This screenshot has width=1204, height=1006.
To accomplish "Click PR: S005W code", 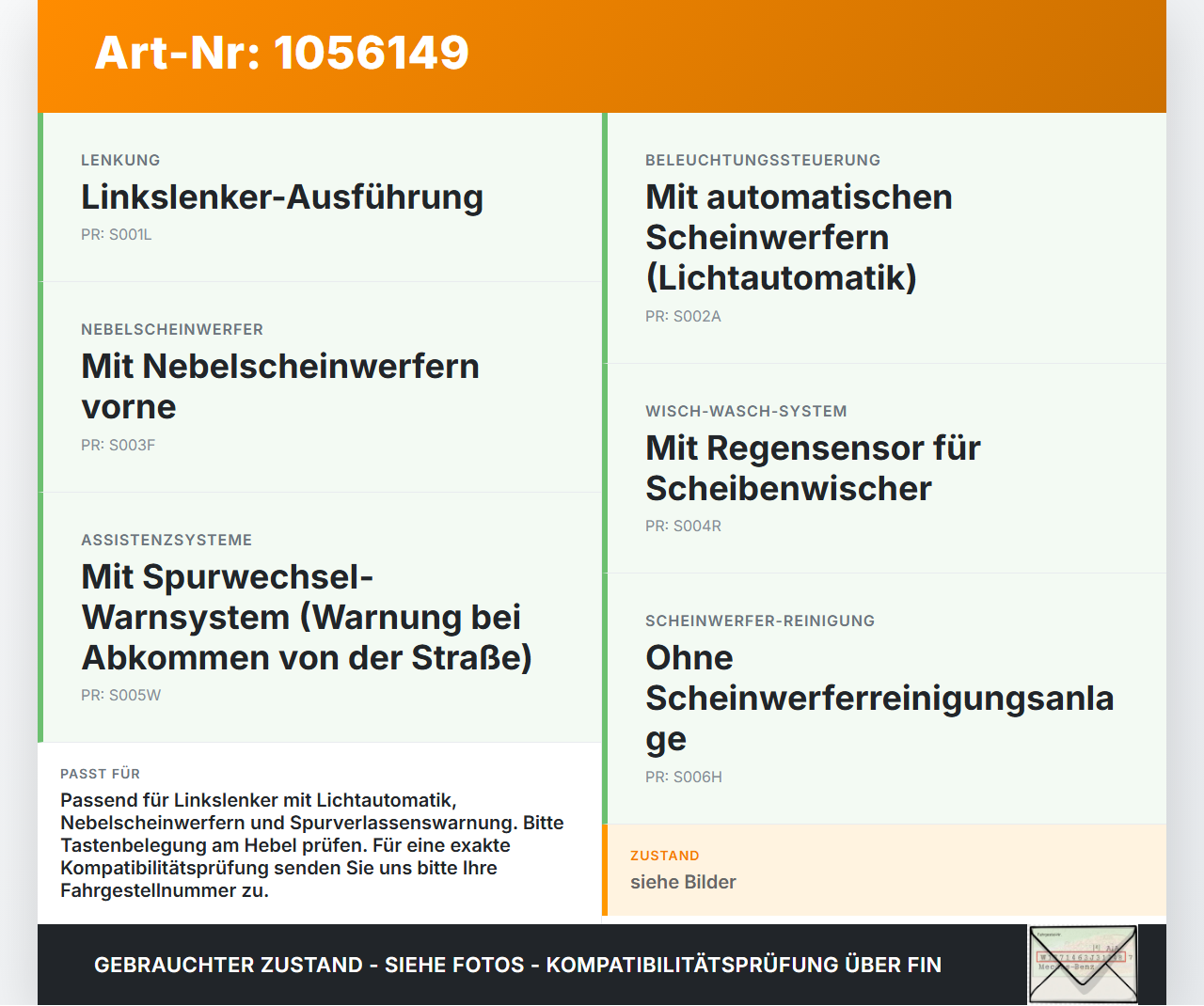I will coord(121,696).
